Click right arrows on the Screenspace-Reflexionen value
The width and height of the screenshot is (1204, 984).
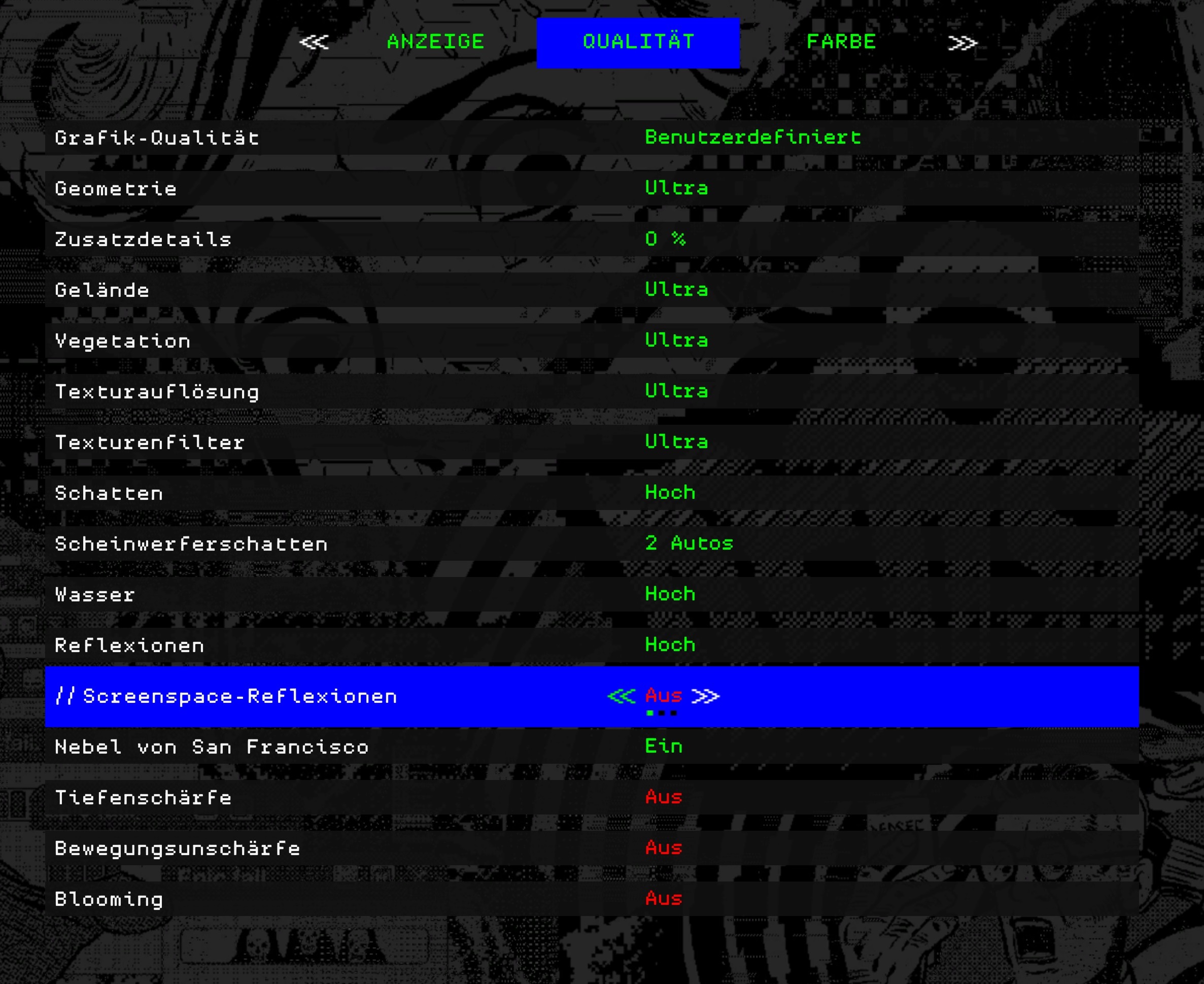tap(705, 696)
